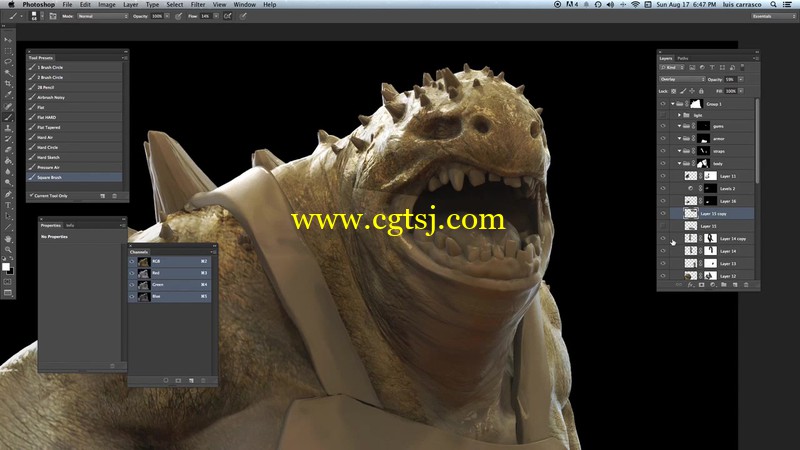This screenshot has width=800, height=450.
Task: Toggle Quick Mask mode icon
Action: coord(8,282)
